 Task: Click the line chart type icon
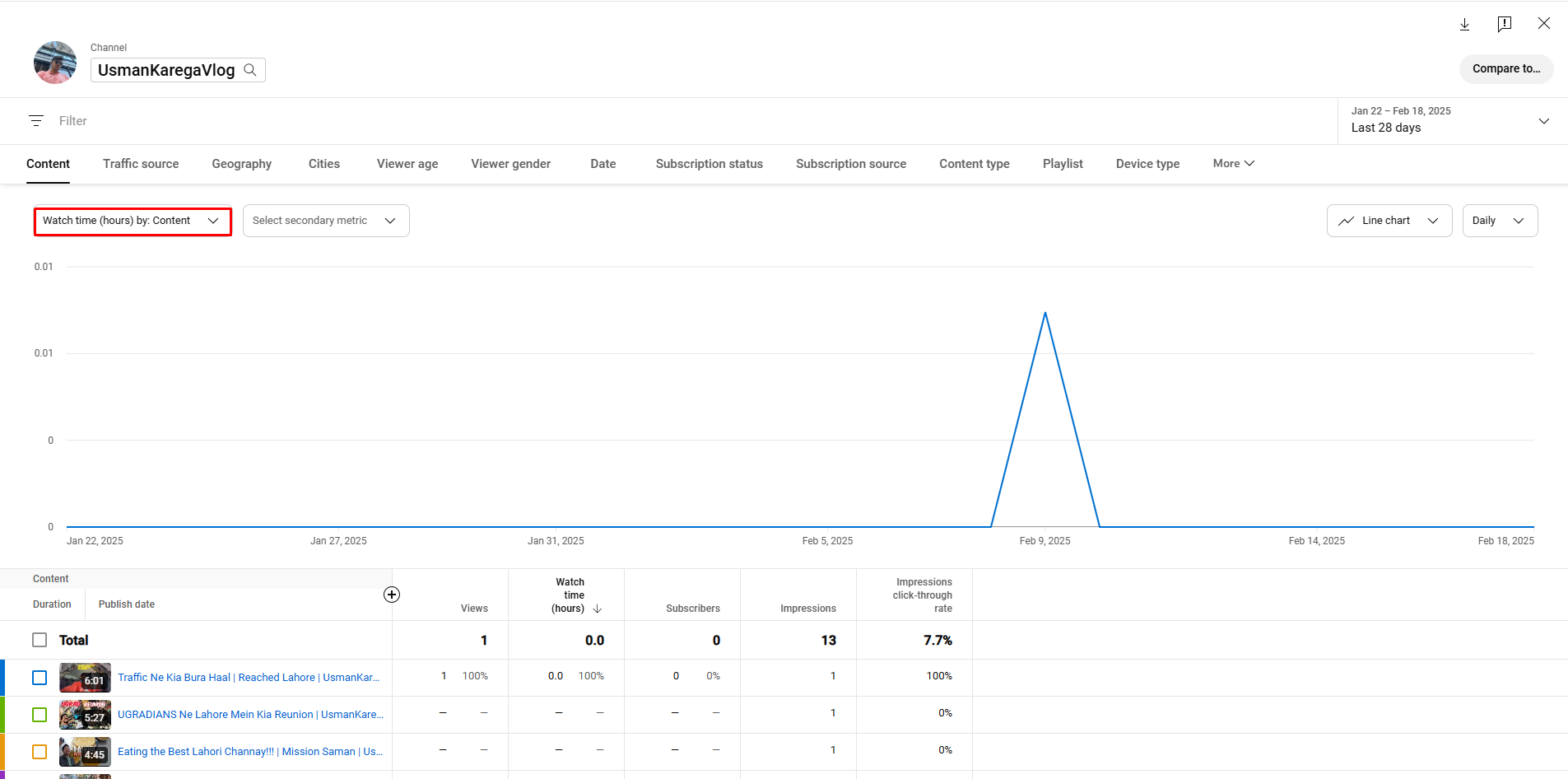[1347, 220]
